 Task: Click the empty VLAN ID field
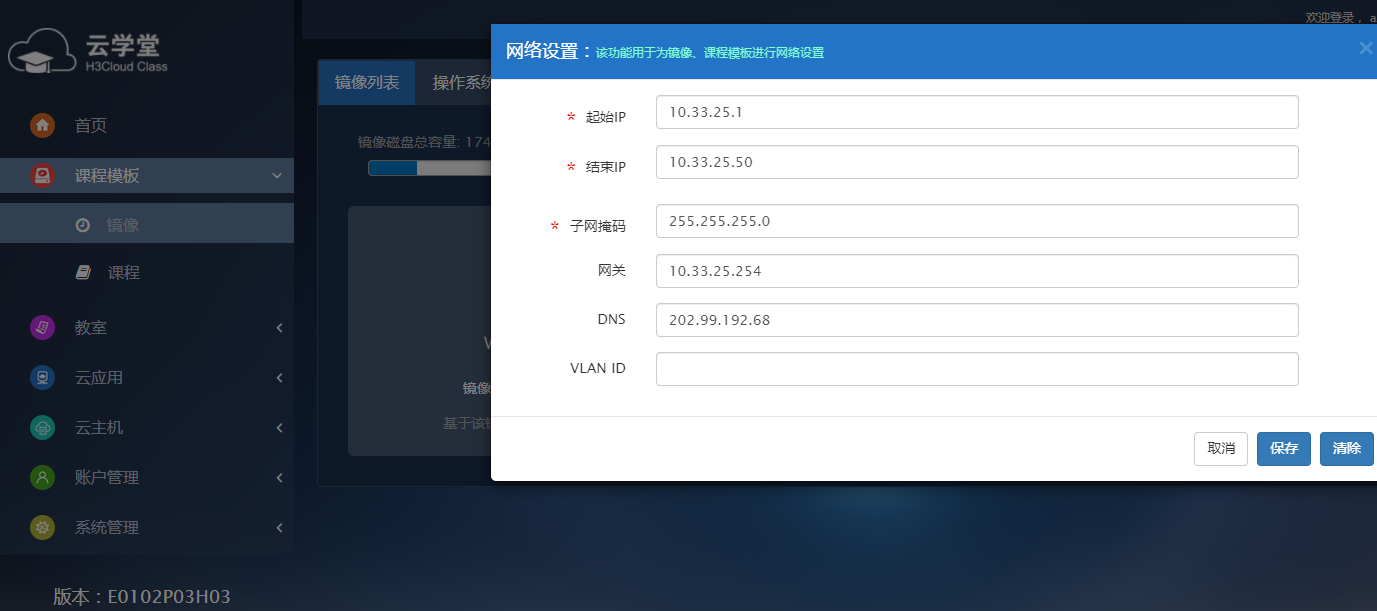977,369
